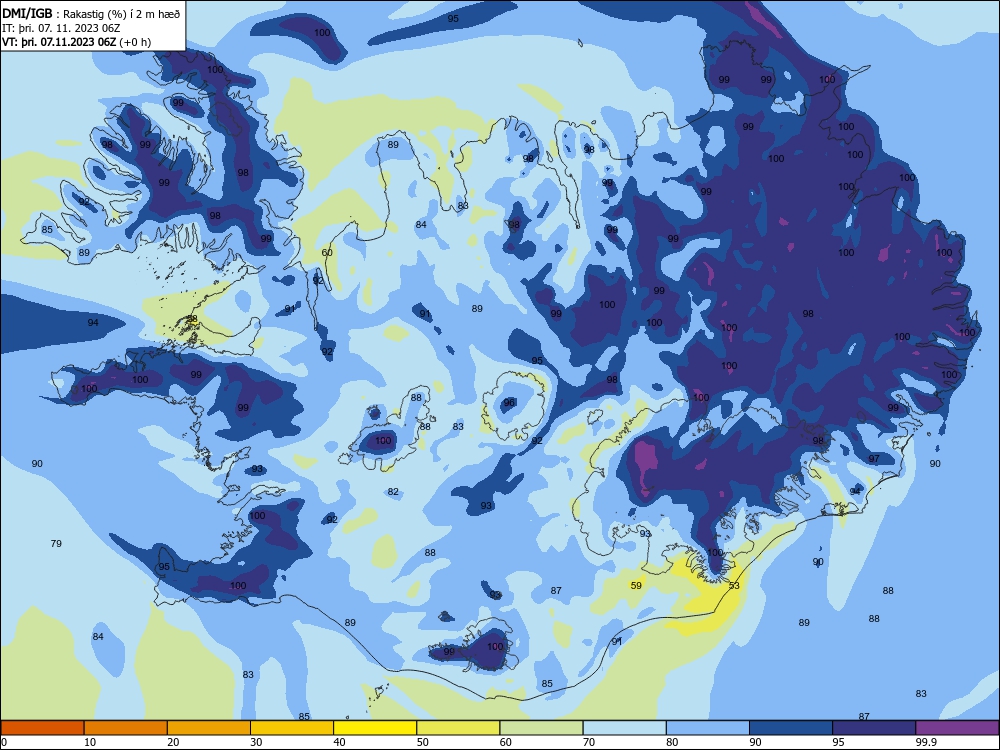Click the legend scale label "0"
This screenshot has width=1000, height=750.
tap(4, 742)
